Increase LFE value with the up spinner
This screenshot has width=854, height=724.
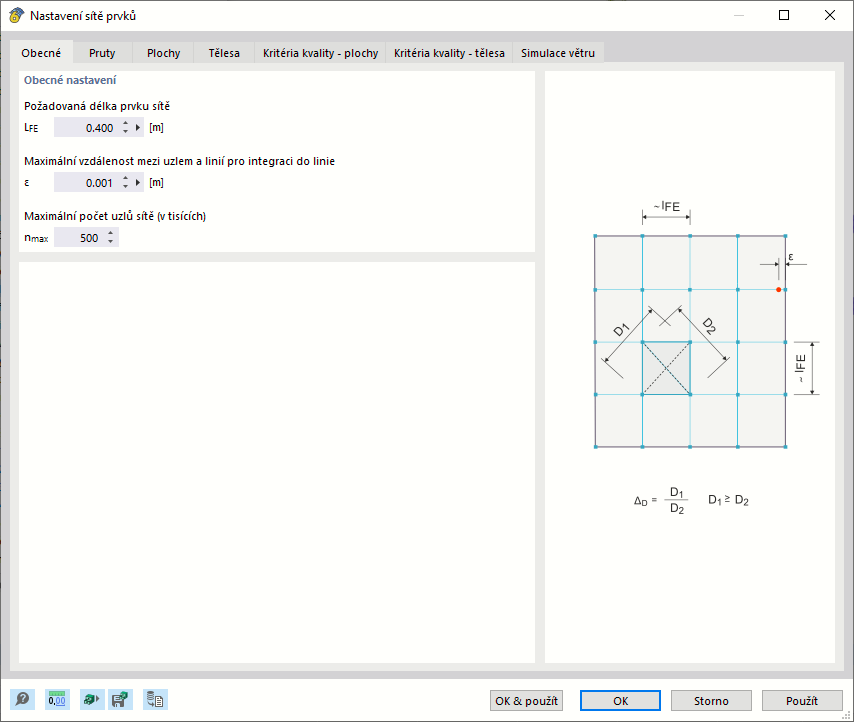[125, 124]
